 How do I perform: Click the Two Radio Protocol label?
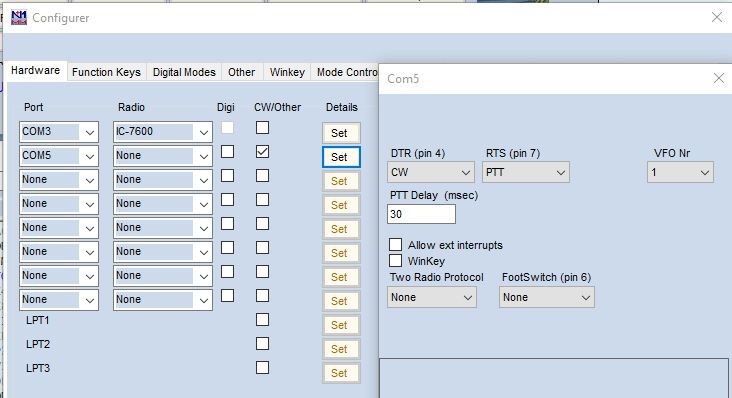436,277
